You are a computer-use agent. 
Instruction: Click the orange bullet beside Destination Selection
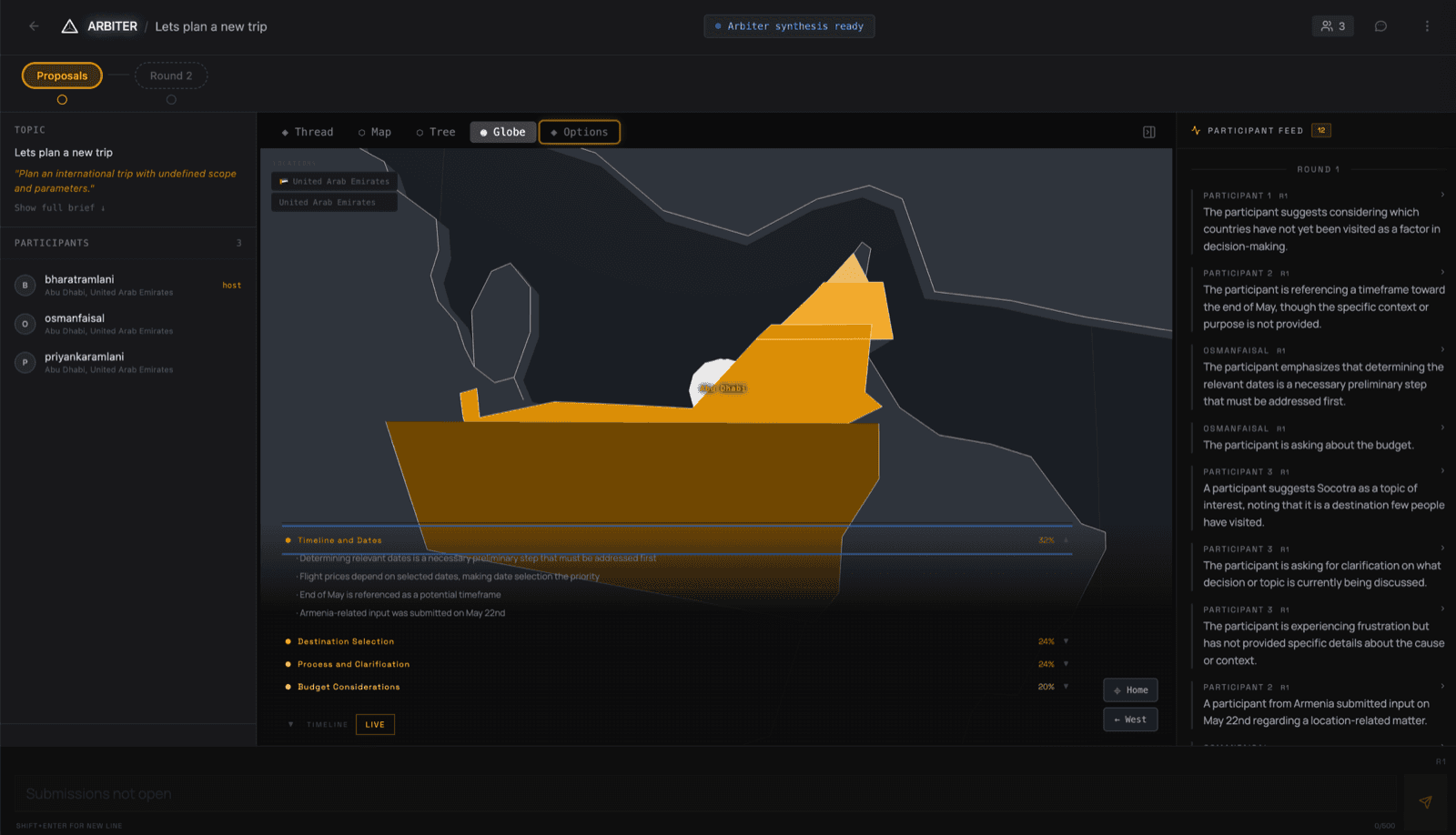[288, 641]
